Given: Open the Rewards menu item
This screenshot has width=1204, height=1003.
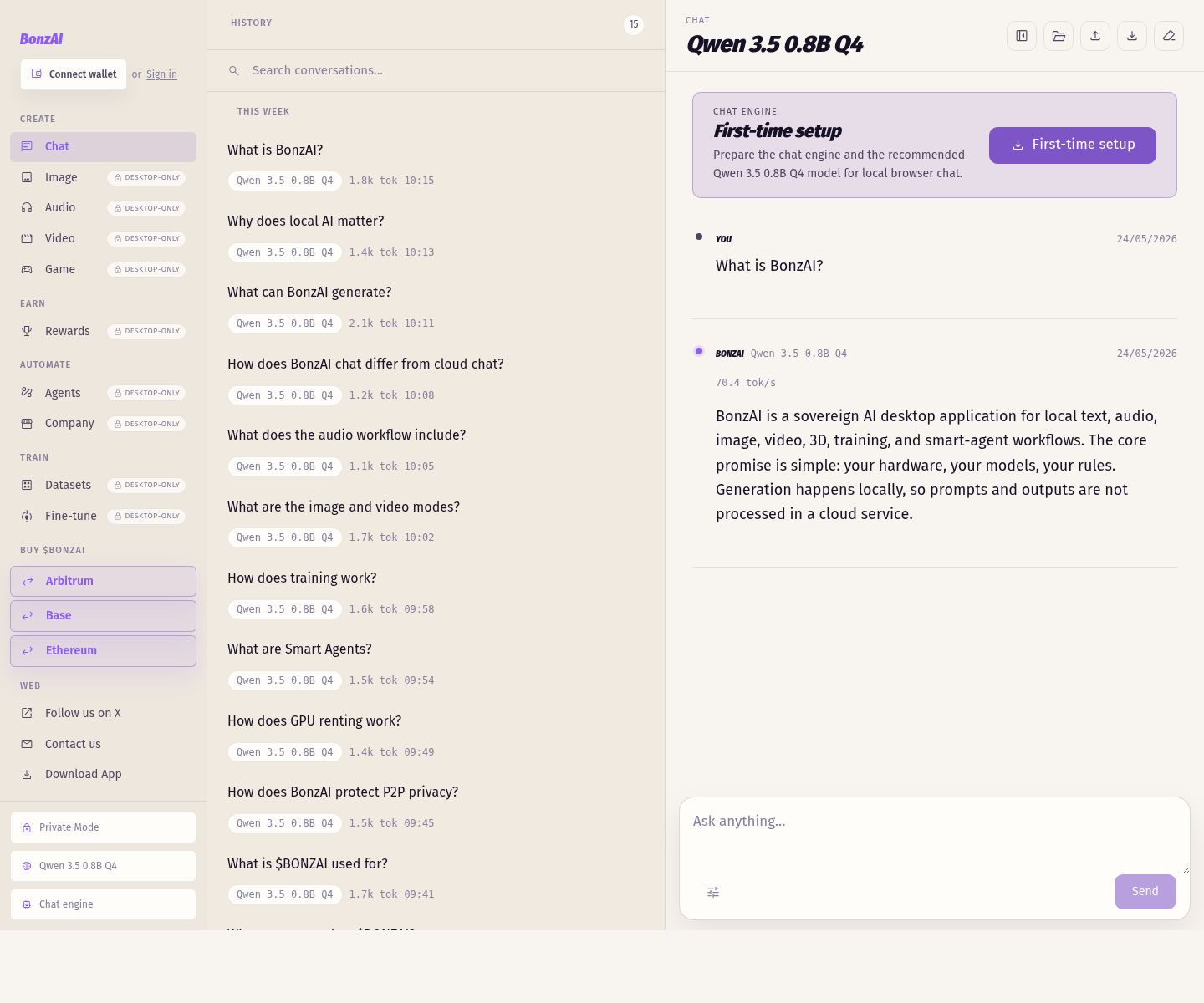Looking at the screenshot, I should (103, 331).
